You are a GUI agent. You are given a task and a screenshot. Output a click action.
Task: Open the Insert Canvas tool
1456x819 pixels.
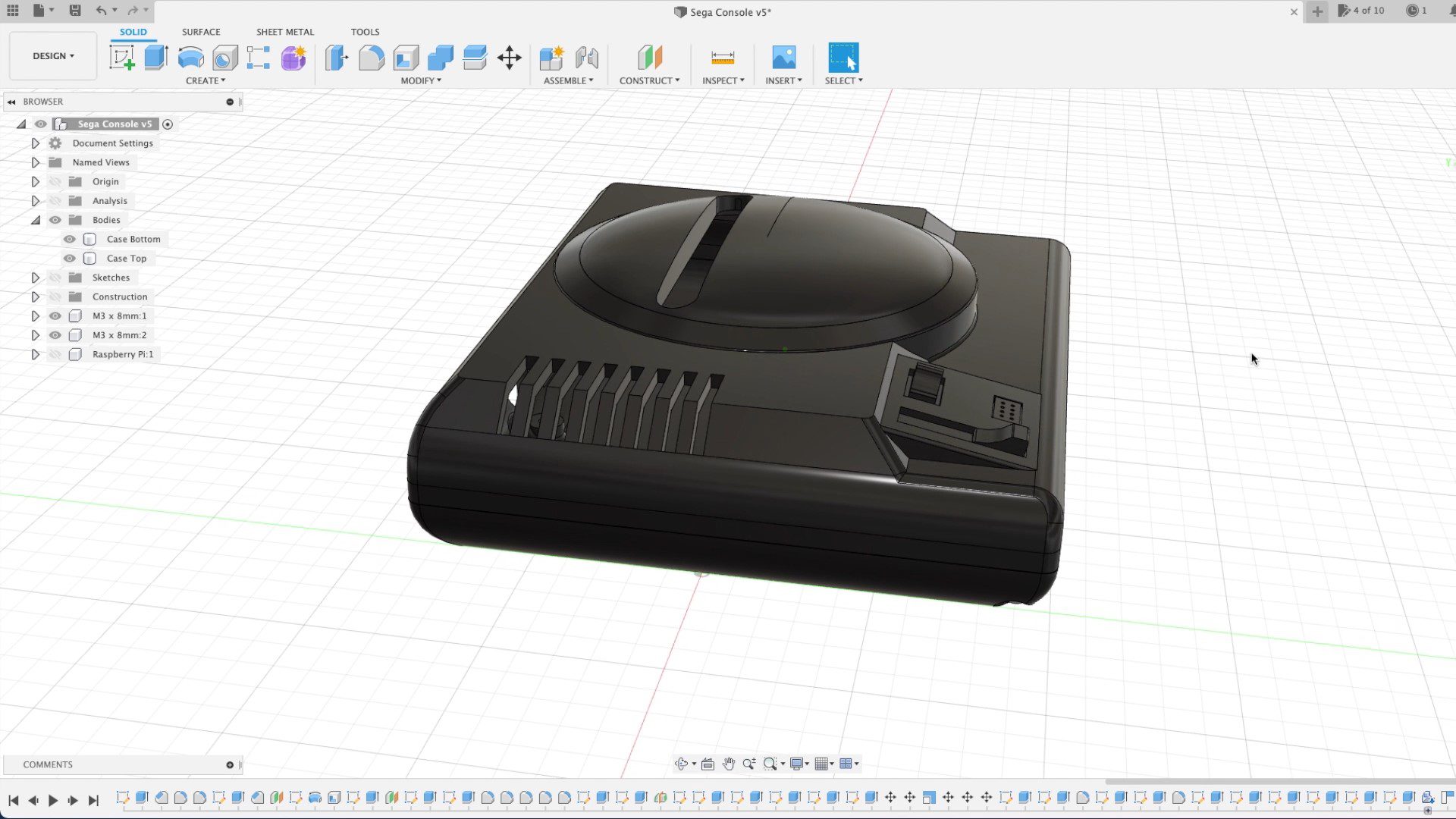[x=783, y=58]
